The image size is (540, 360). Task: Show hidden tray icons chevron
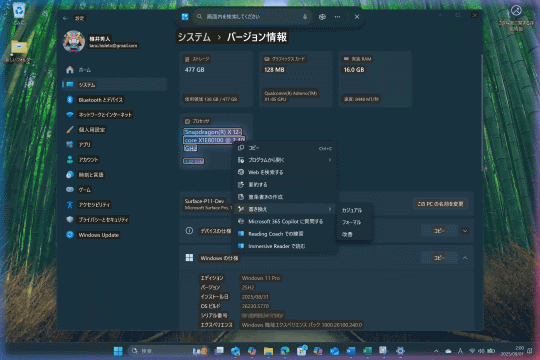point(436,351)
